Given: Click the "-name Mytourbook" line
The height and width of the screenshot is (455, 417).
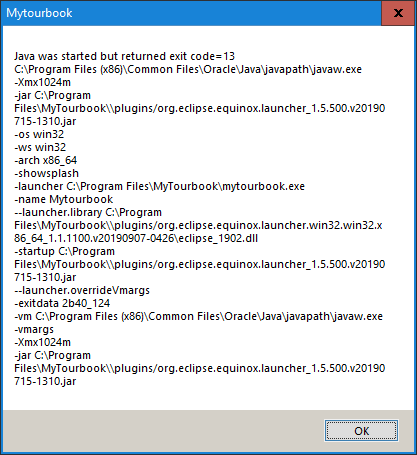Looking at the screenshot, I should coord(63,199).
